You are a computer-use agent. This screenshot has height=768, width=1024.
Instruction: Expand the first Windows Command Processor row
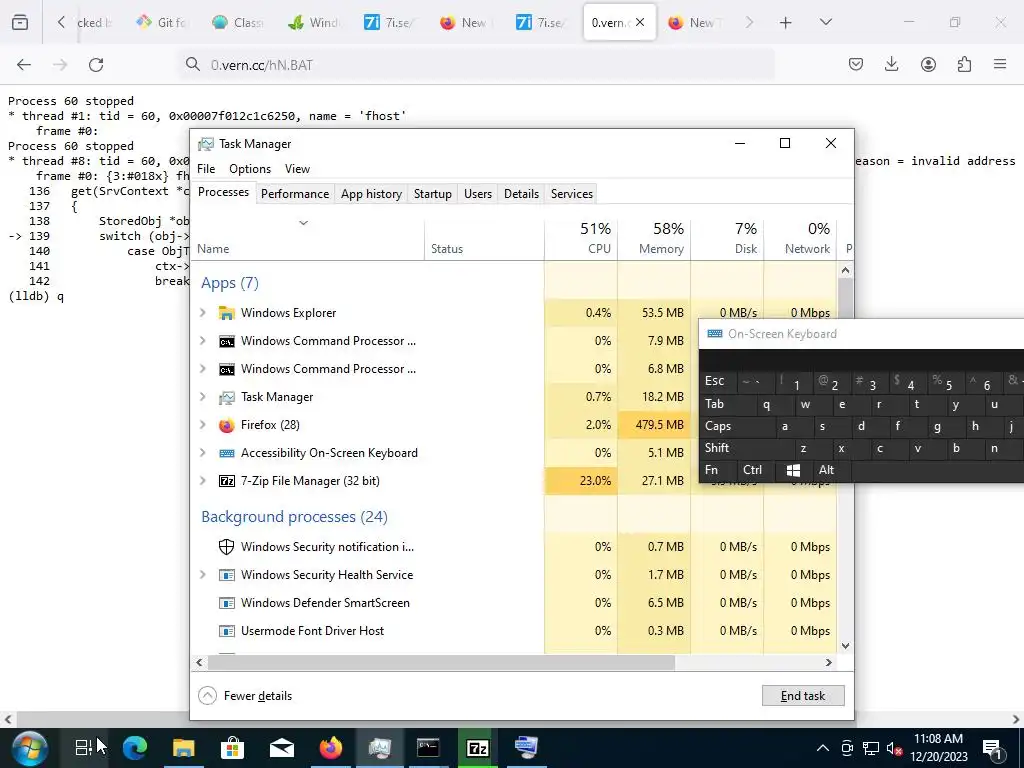coord(202,341)
